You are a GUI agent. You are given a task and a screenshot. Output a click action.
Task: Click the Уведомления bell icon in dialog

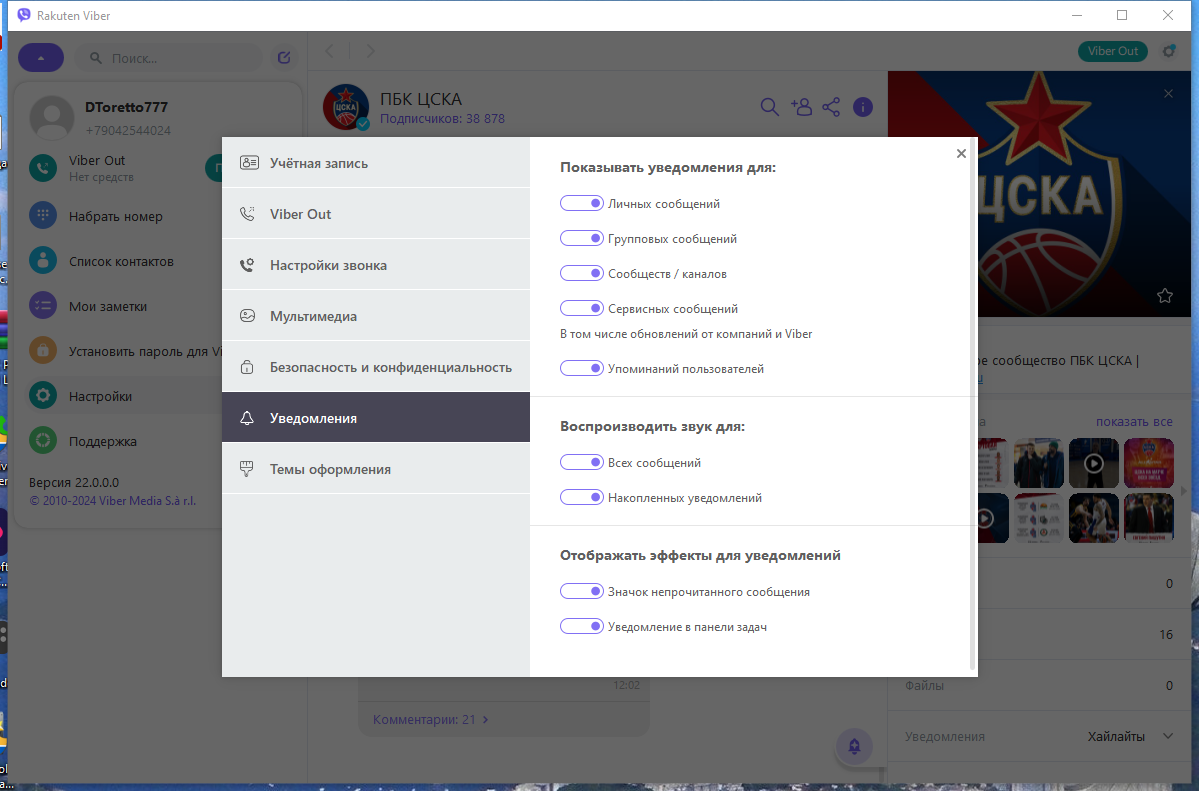coord(247,418)
